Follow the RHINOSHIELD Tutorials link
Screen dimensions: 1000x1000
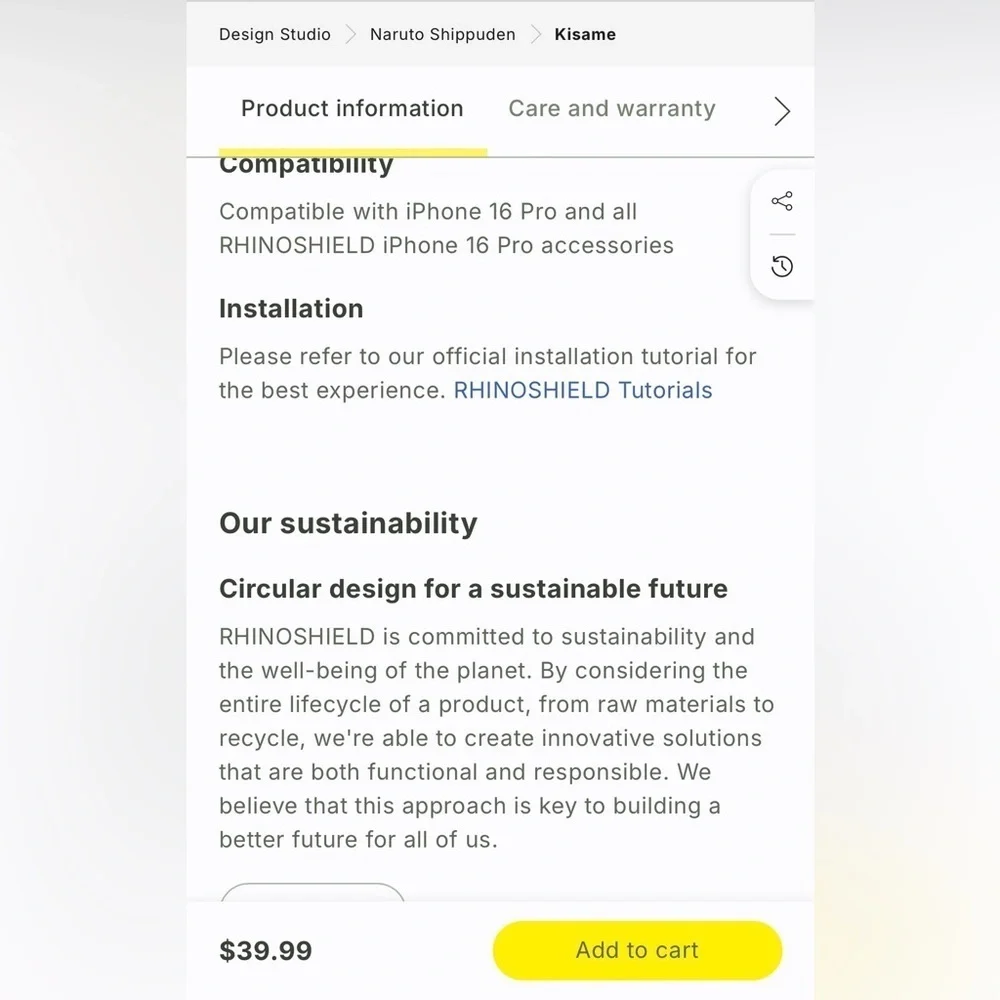(x=582, y=390)
